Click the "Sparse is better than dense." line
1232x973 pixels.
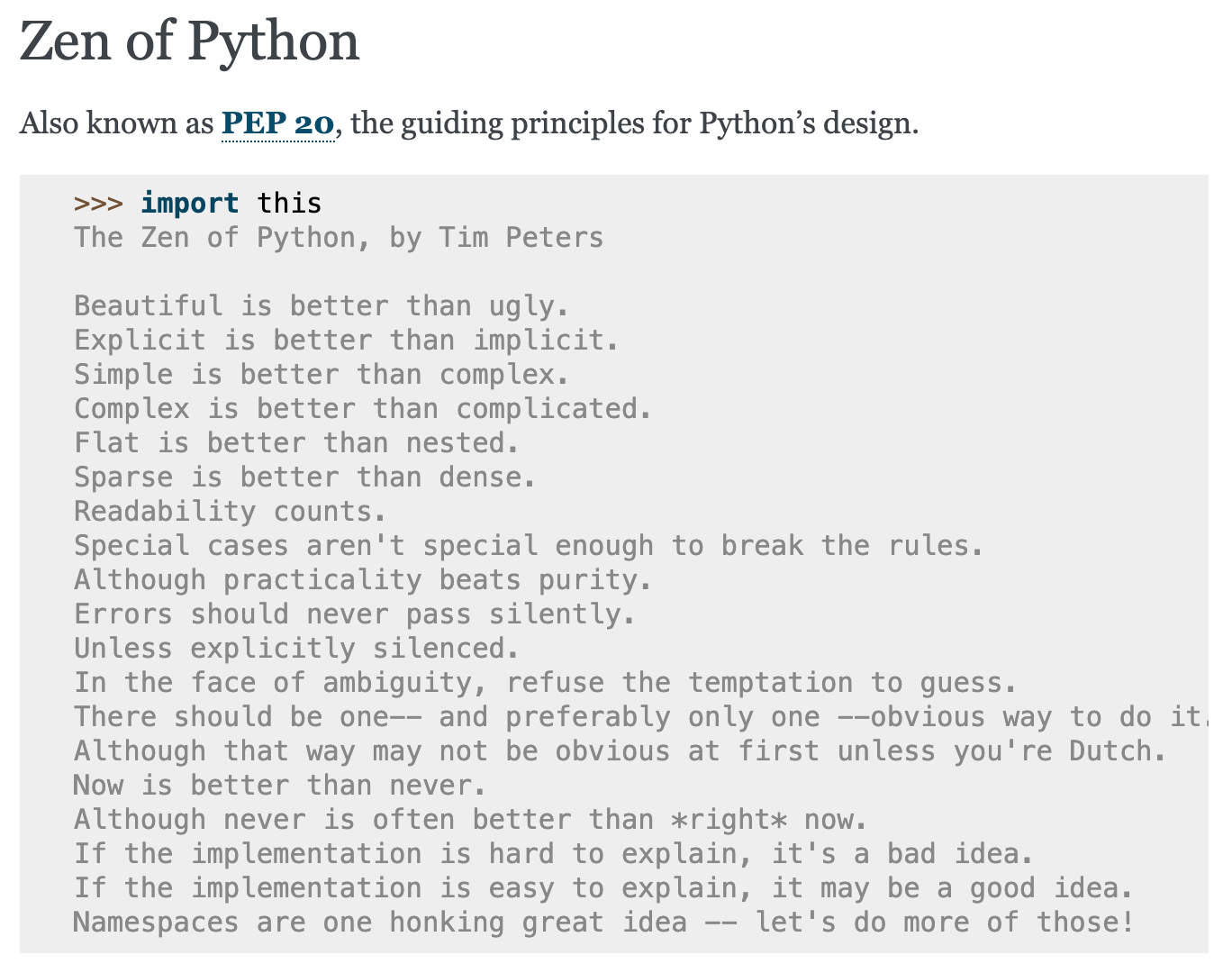pos(305,477)
